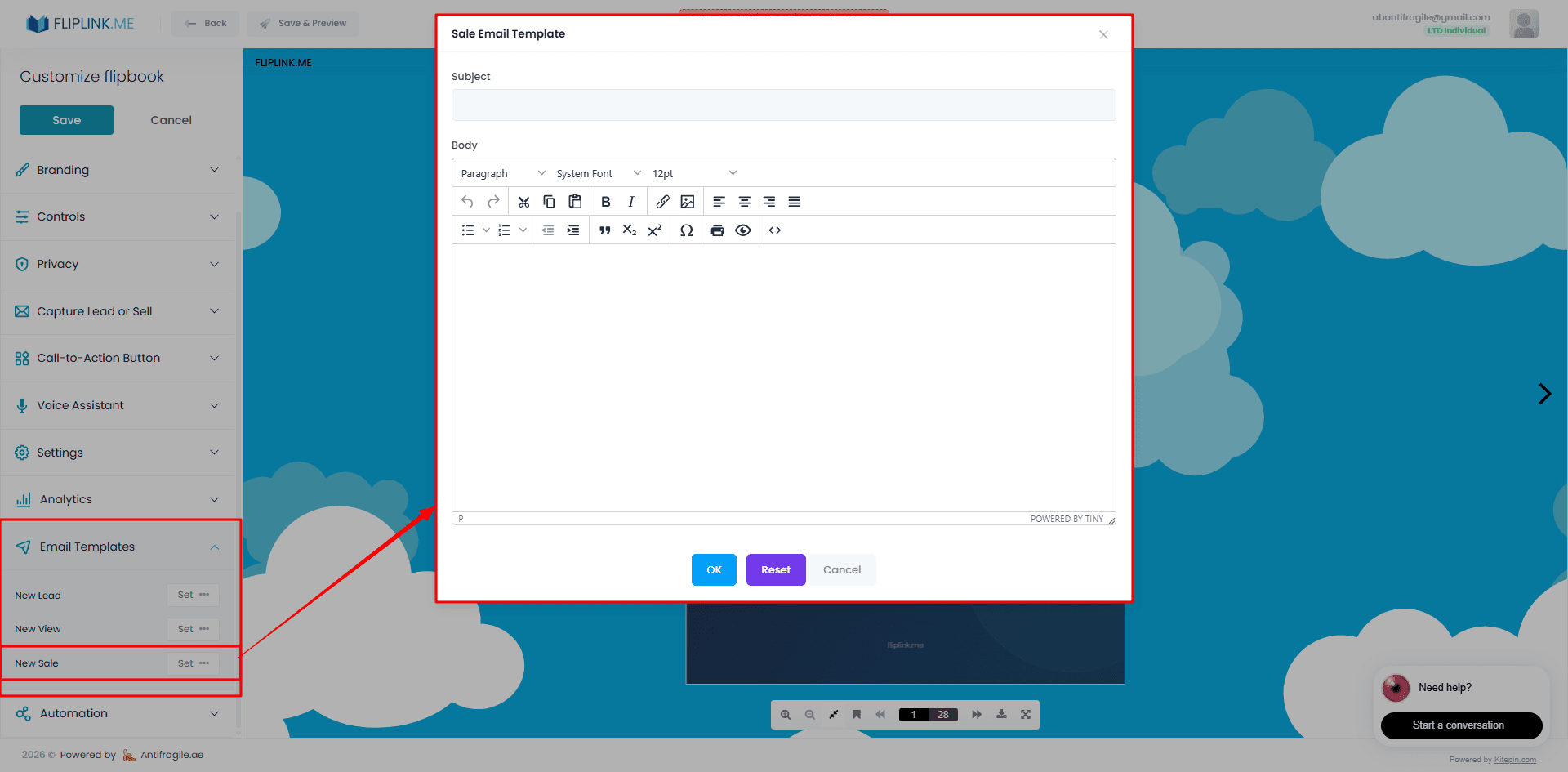
Task: Click inside the Subject input field
Action: tap(782, 105)
